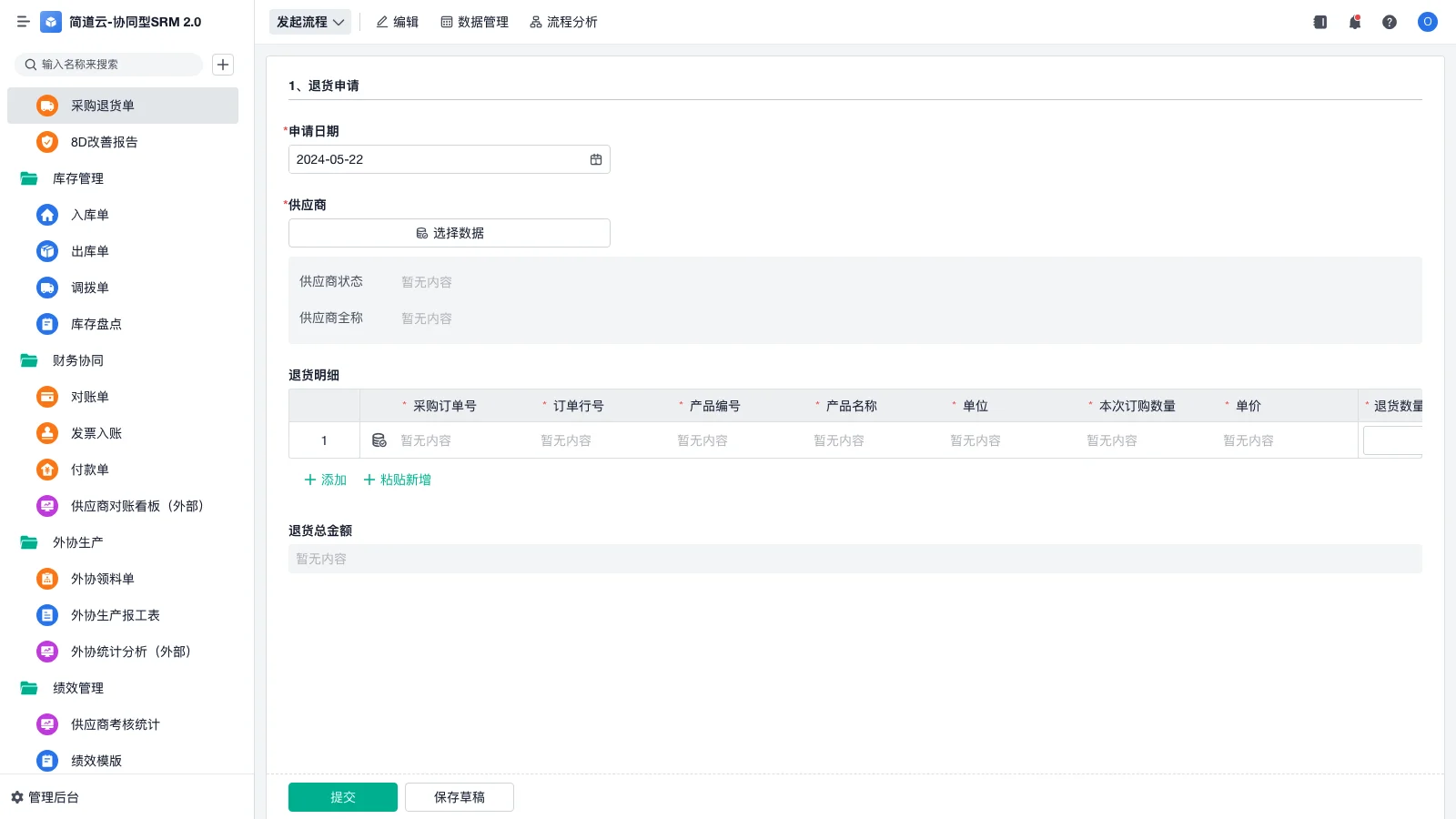The width and height of the screenshot is (1456, 819).
Task: Click the 入库单 house icon
Action: click(47, 215)
